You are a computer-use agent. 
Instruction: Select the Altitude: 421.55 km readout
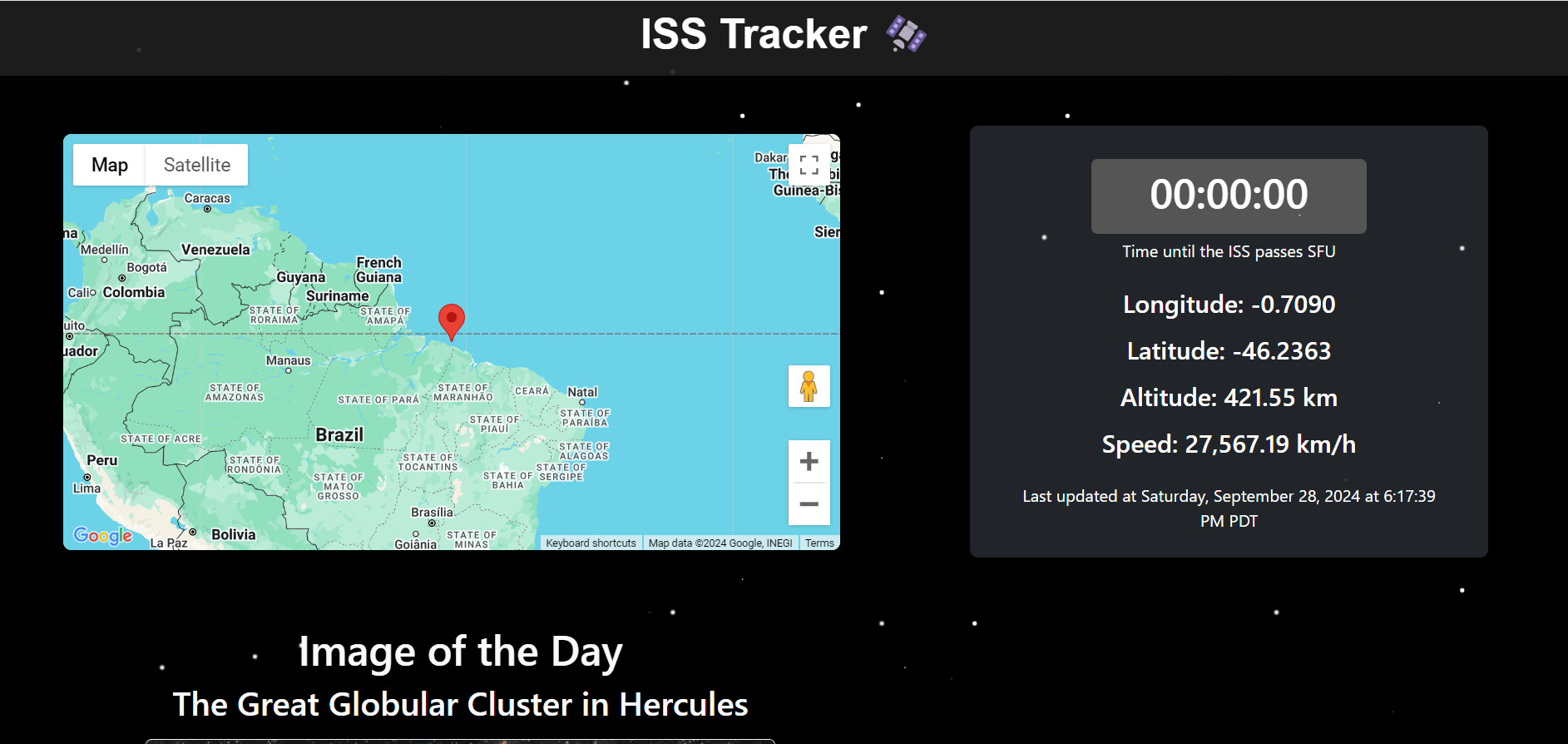(x=1229, y=398)
